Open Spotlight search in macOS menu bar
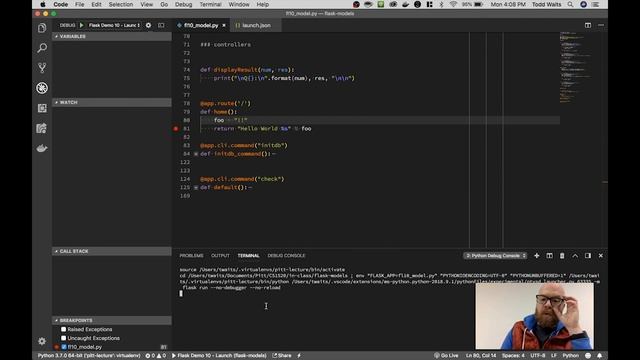 (570, 4)
